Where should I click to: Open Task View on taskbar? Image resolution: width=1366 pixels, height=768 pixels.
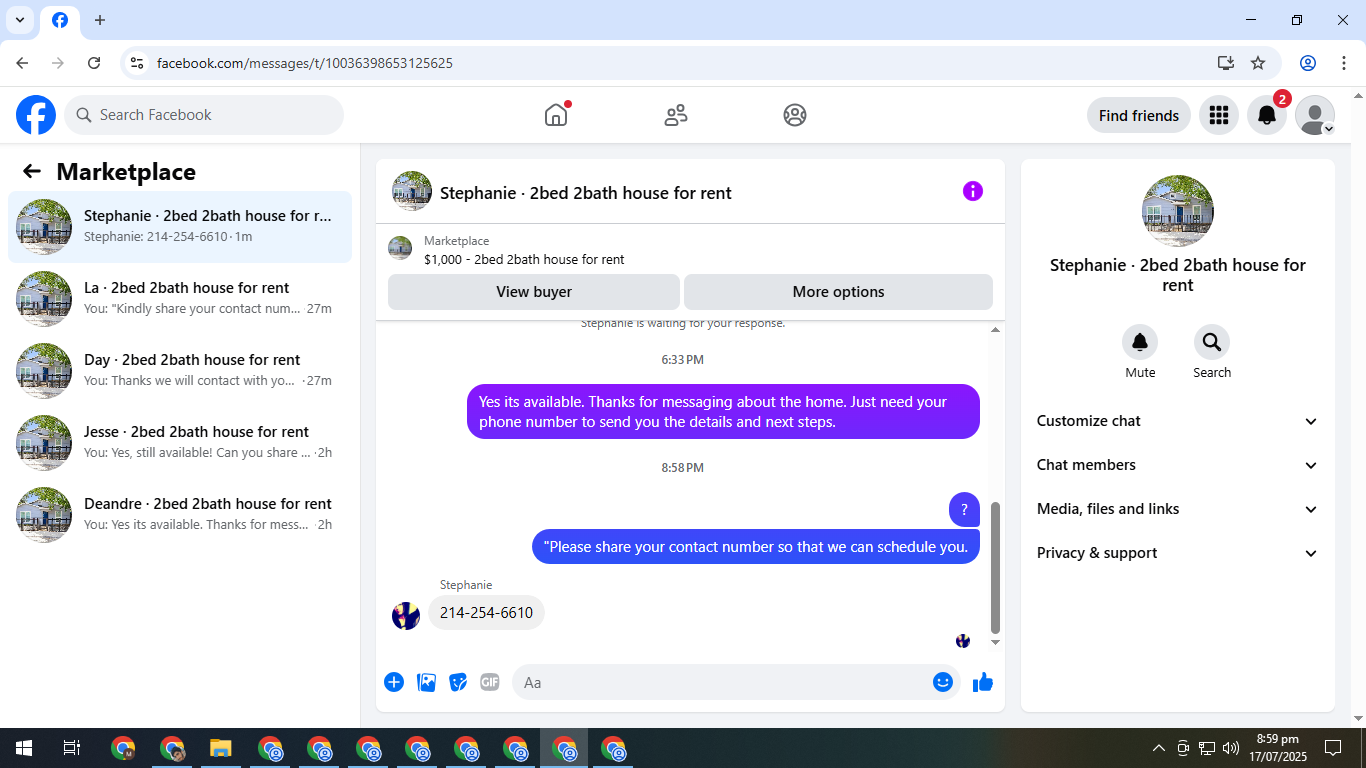72,748
